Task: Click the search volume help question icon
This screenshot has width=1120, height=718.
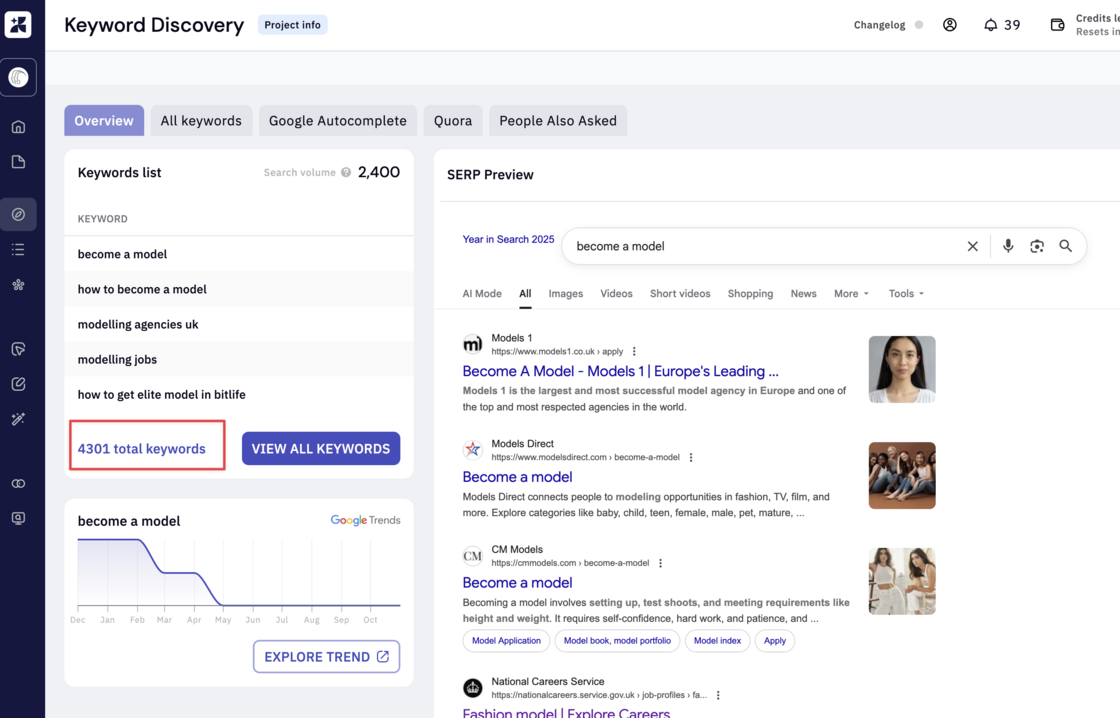Action: coord(346,172)
